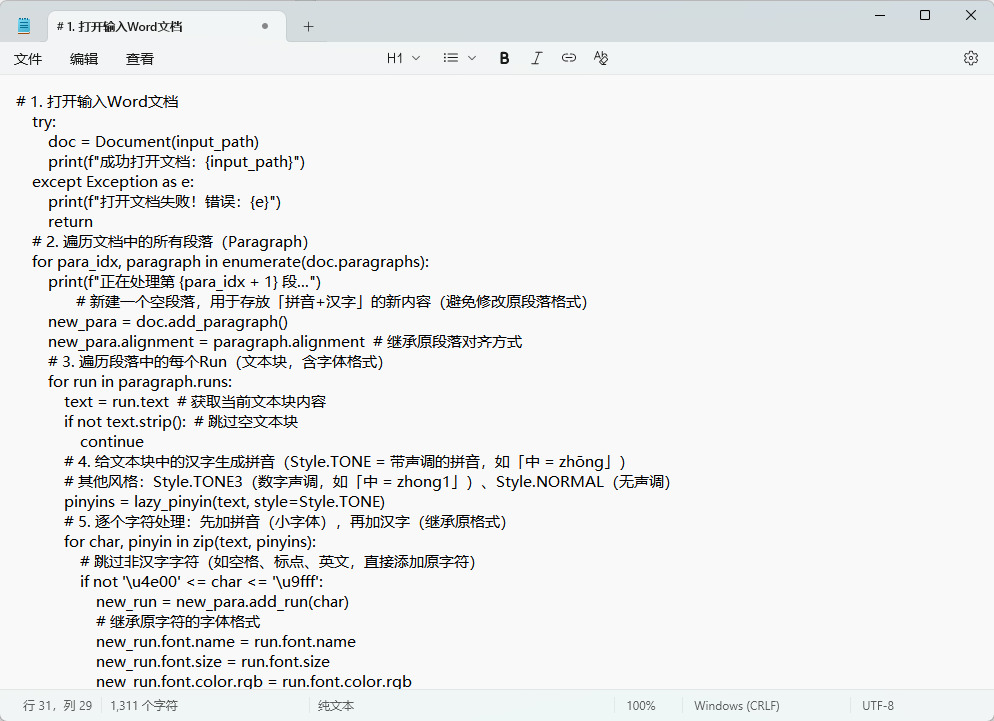This screenshot has height=721, width=994.
Task: Click the '# 4. 给文本块中的汉字生成拼音' comment line
Action: click(x=345, y=462)
